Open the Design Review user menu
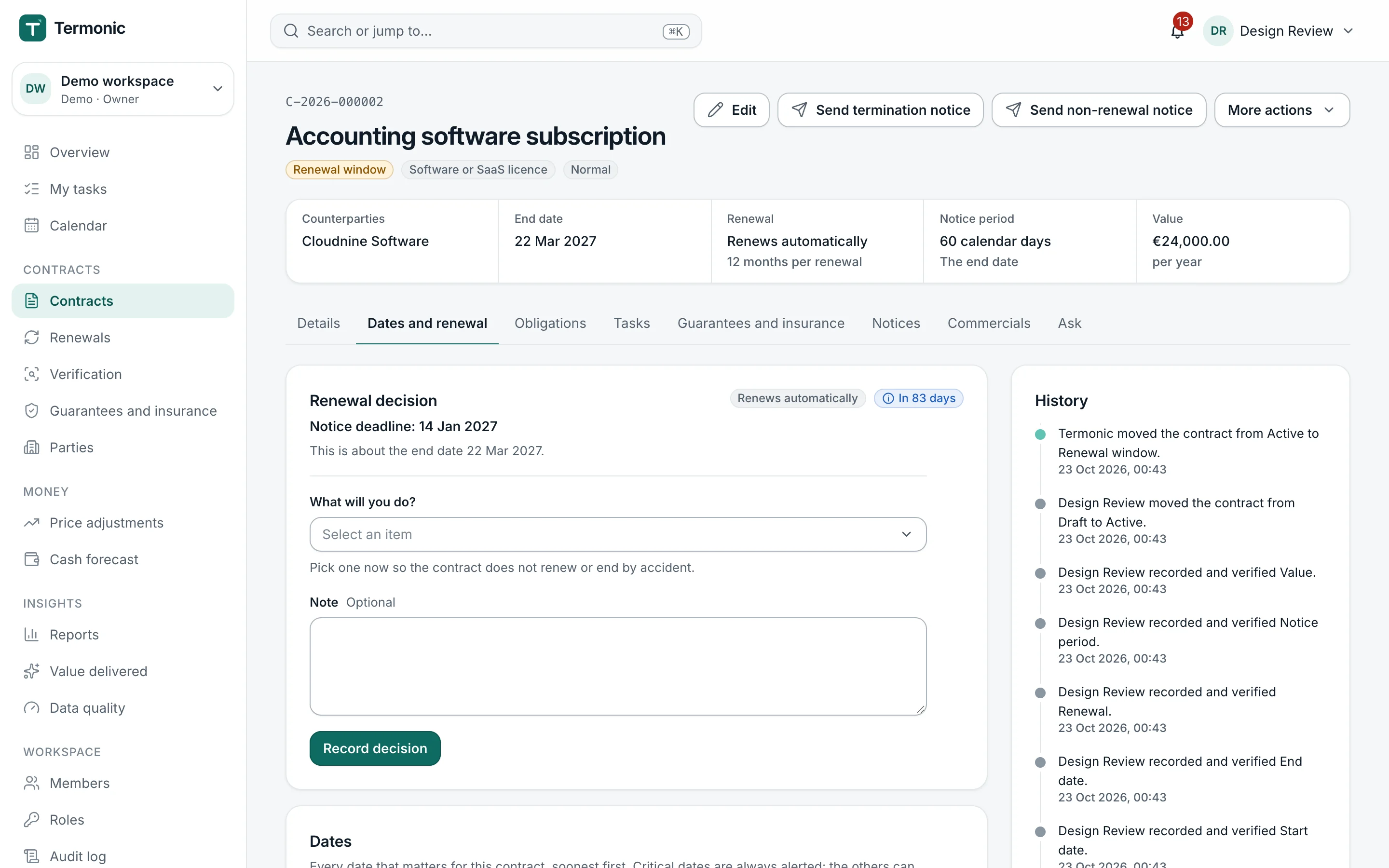 (x=1279, y=31)
